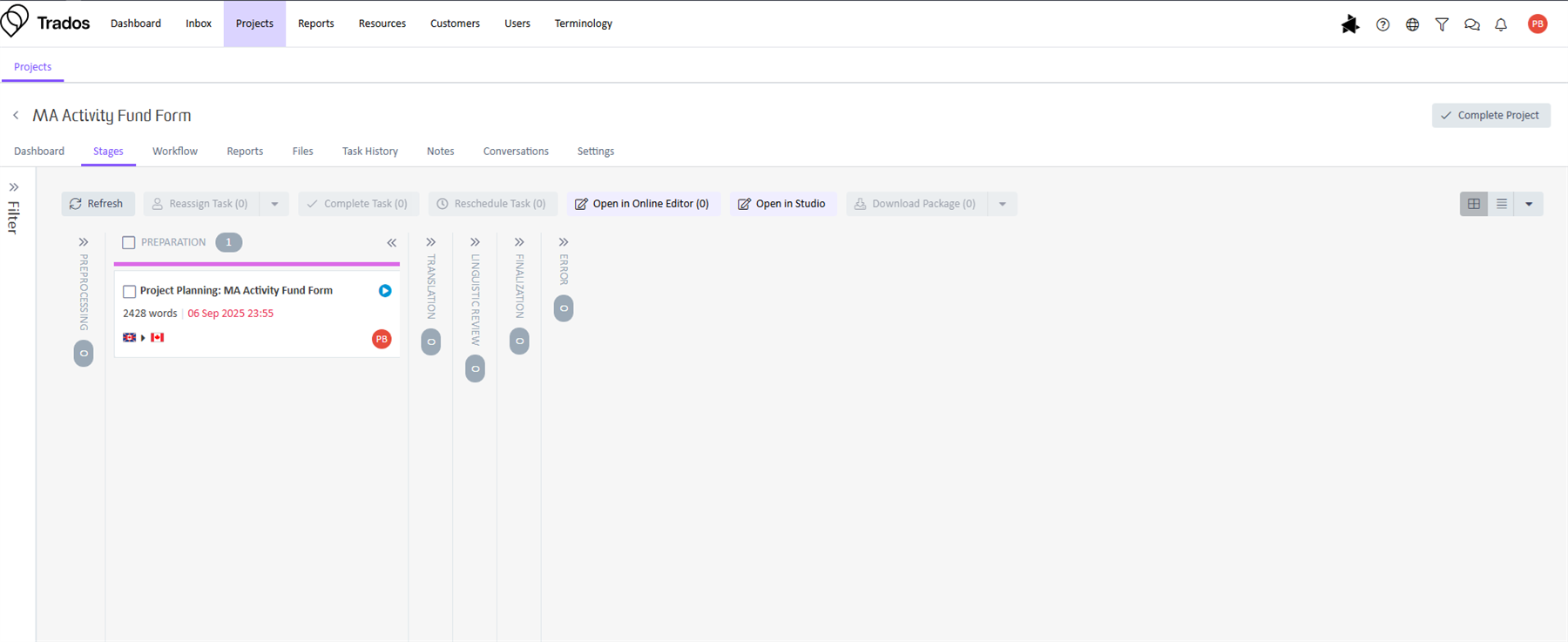Viewport: 1568px width, 642px height.
Task: Open Customers in top navigation
Action: pos(455,24)
